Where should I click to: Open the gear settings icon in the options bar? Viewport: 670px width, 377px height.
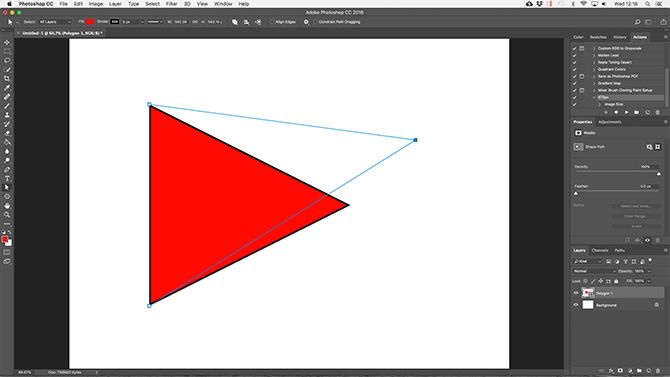[x=306, y=22]
